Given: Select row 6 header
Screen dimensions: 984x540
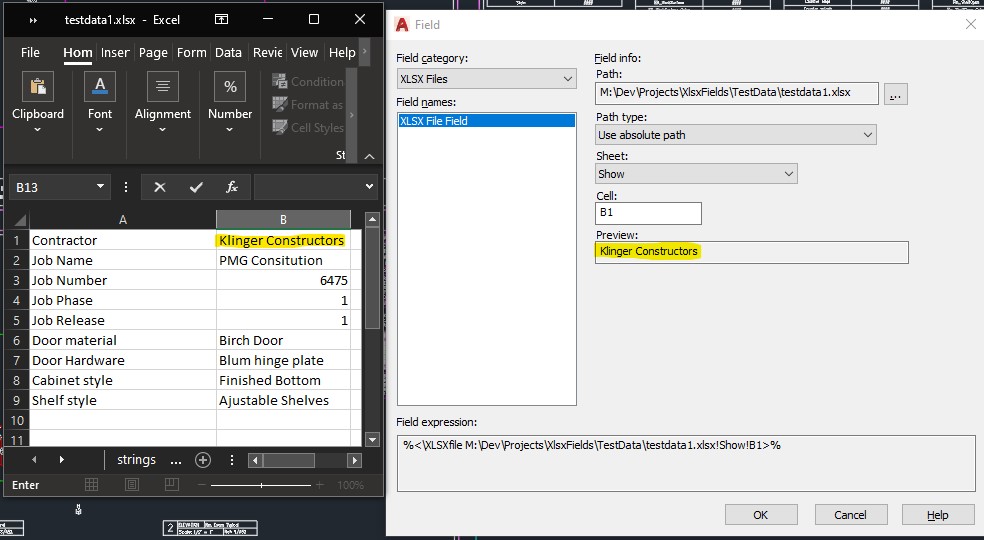Looking at the screenshot, I should pyautogui.click(x=17, y=340).
